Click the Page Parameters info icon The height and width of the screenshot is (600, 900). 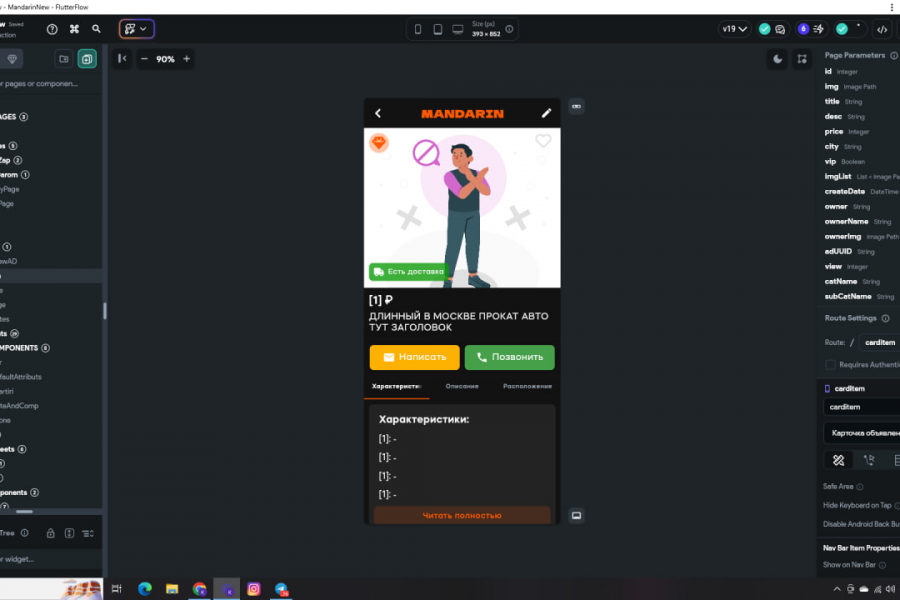(x=894, y=56)
